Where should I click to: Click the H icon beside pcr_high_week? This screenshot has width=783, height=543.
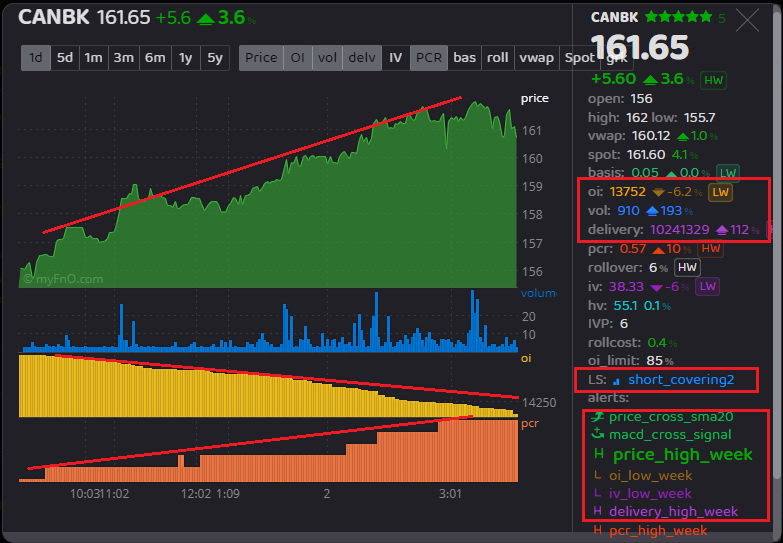pyautogui.click(x=597, y=529)
